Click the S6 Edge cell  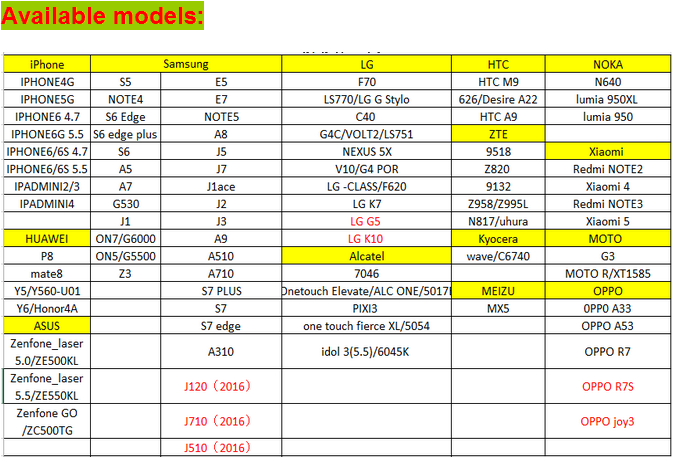[x=125, y=117]
